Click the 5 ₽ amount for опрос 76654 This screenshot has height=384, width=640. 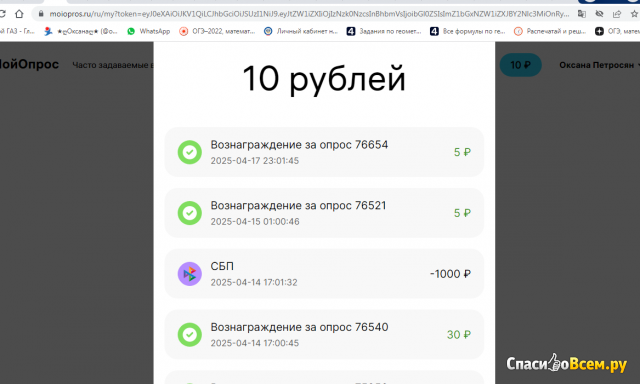(x=462, y=152)
